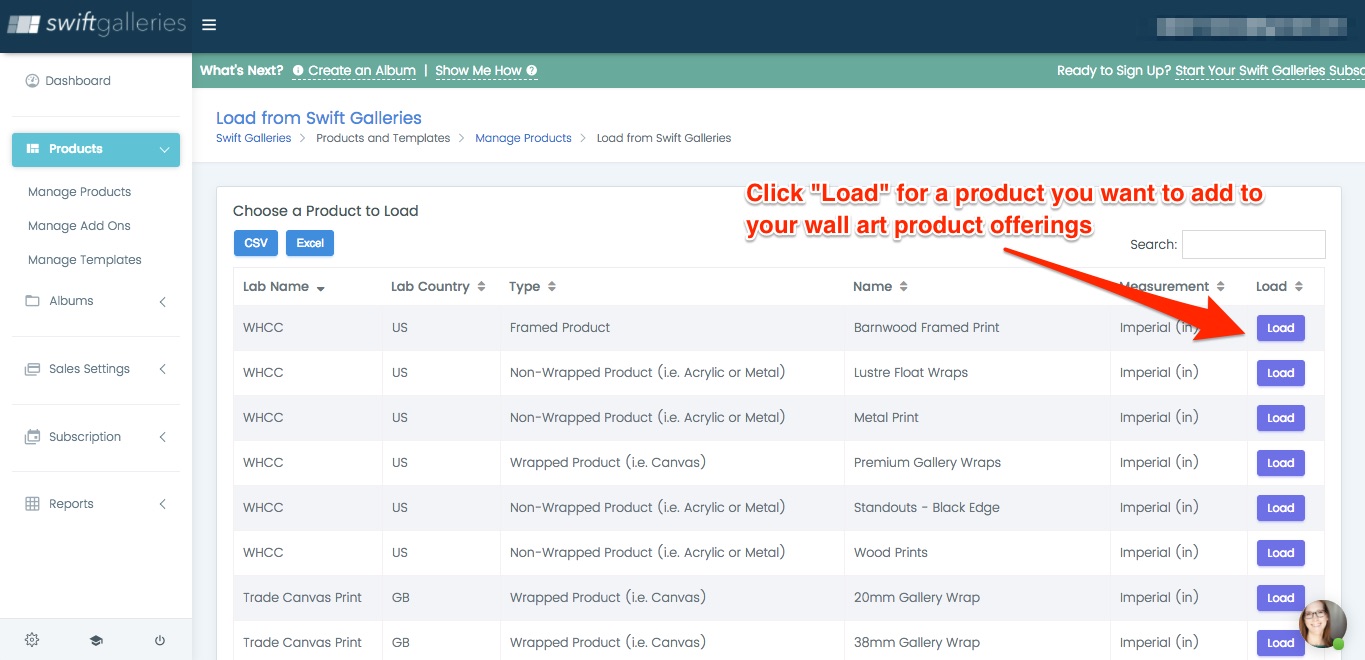
Task: Click Swift Galleries breadcrumb link
Action: coord(254,138)
